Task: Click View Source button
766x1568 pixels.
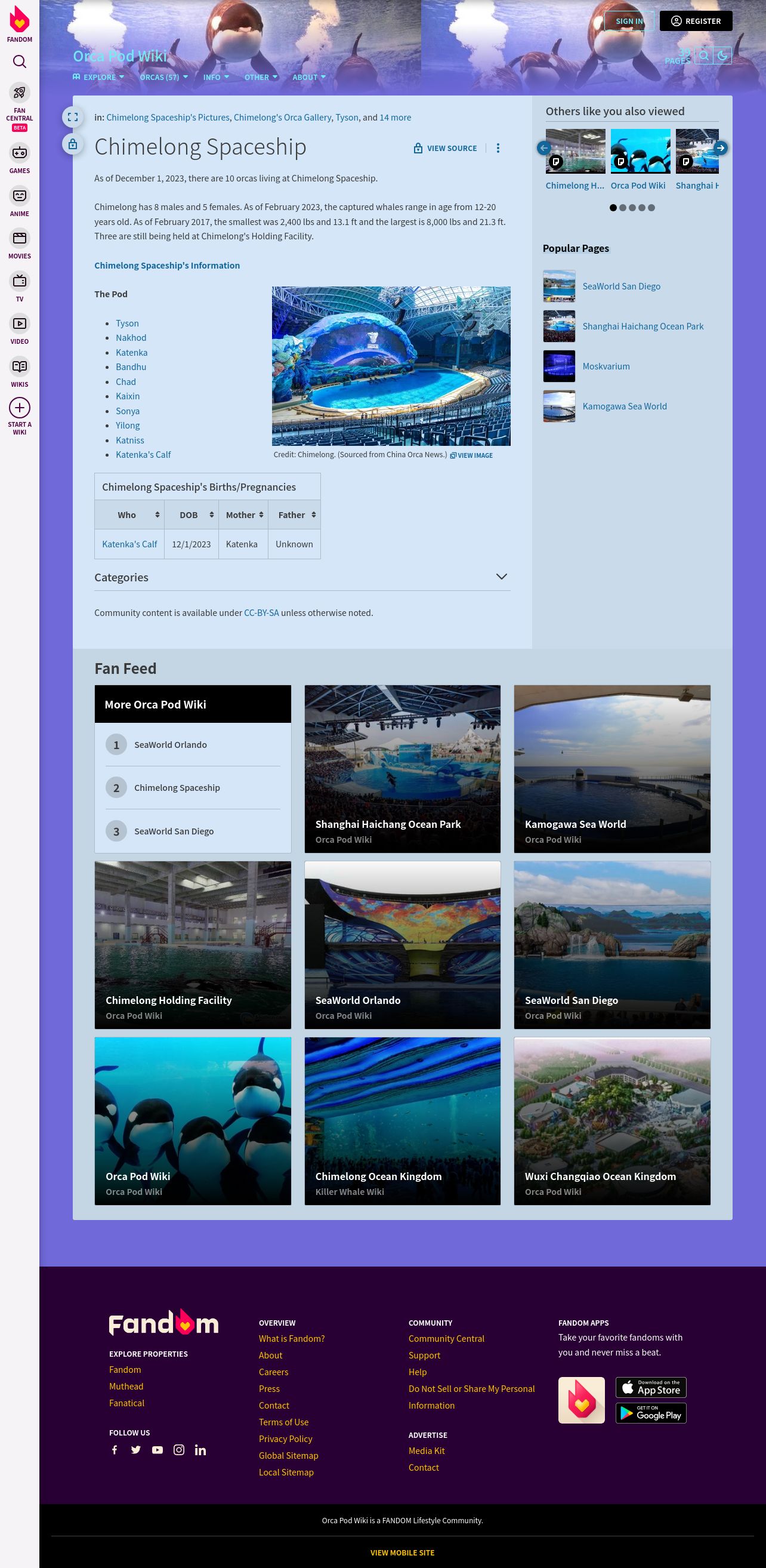Action: [x=446, y=148]
